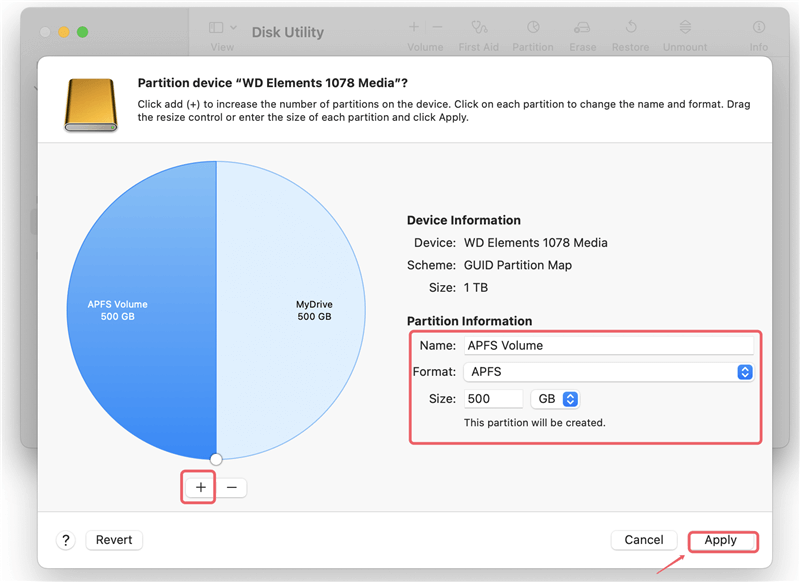This screenshot has width=800, height=582.
Task: Apply the partition changes
Action: [x=722, y=539]
